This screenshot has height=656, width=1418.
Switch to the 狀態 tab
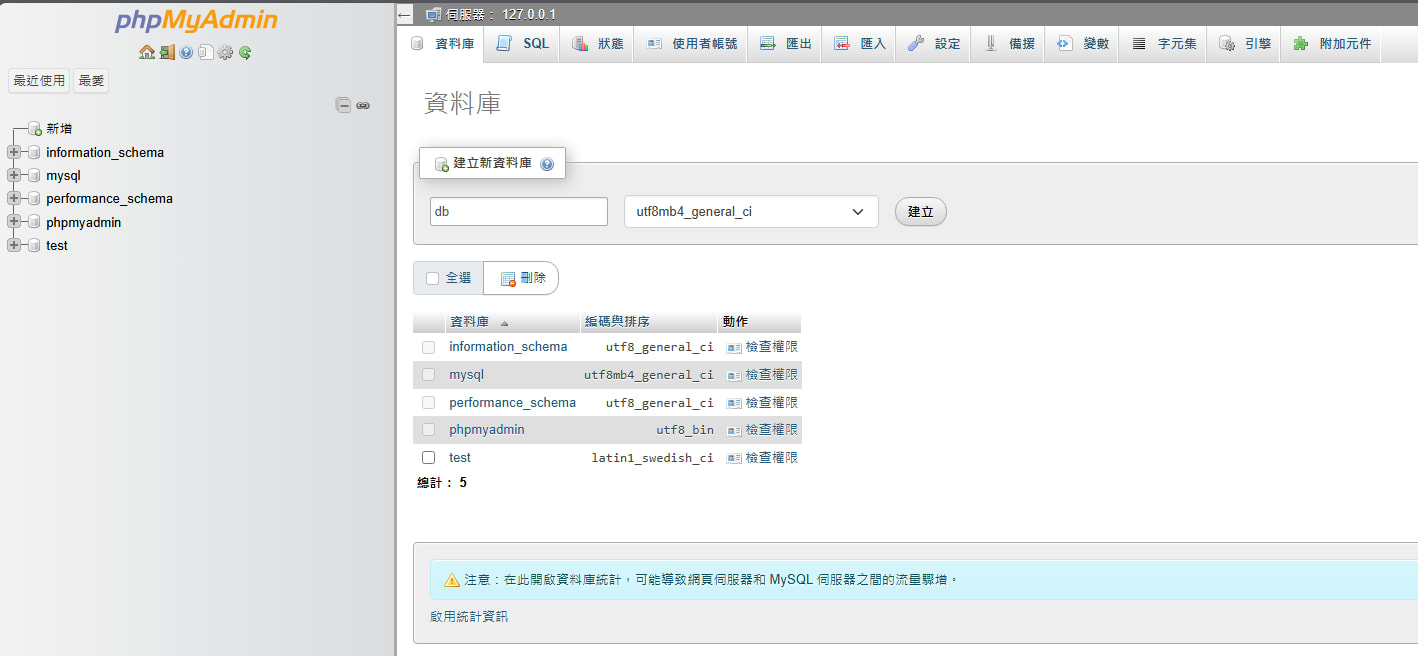click(597, 44)
